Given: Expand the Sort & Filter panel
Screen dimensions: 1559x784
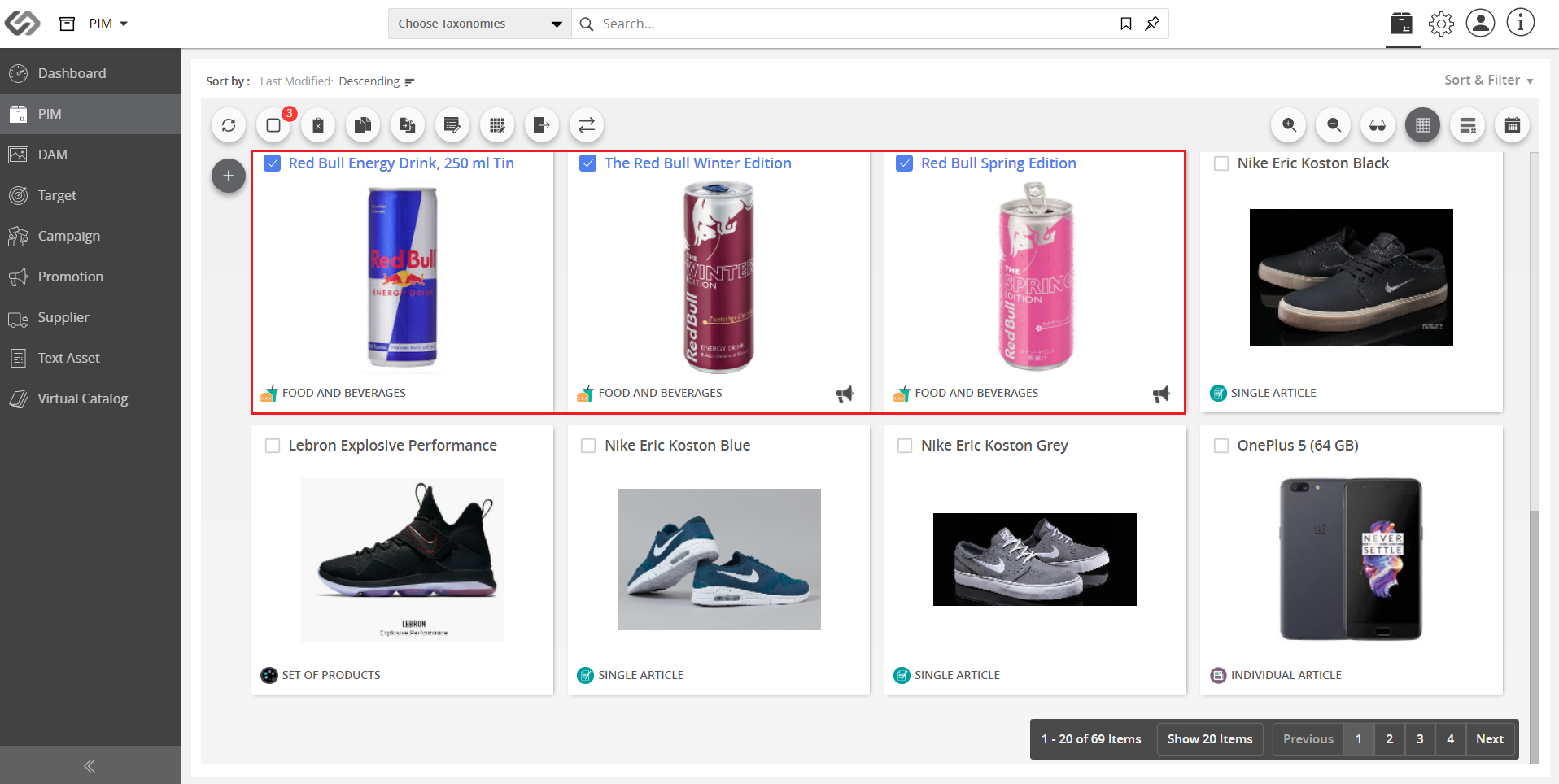Looking at the screenshot, I should pyautogui.click(x=1488, y=80).
